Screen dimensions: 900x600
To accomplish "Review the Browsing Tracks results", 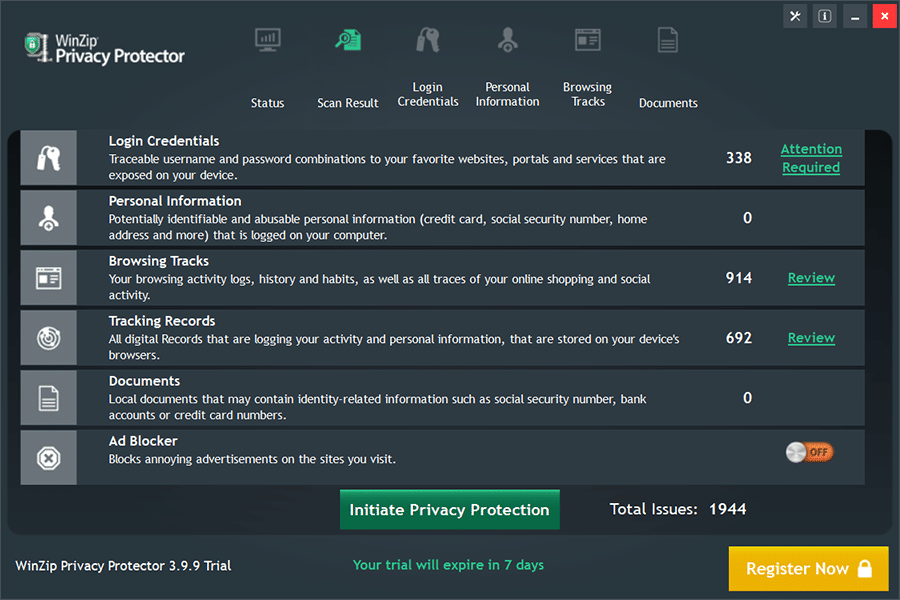I will click(811, 278).
